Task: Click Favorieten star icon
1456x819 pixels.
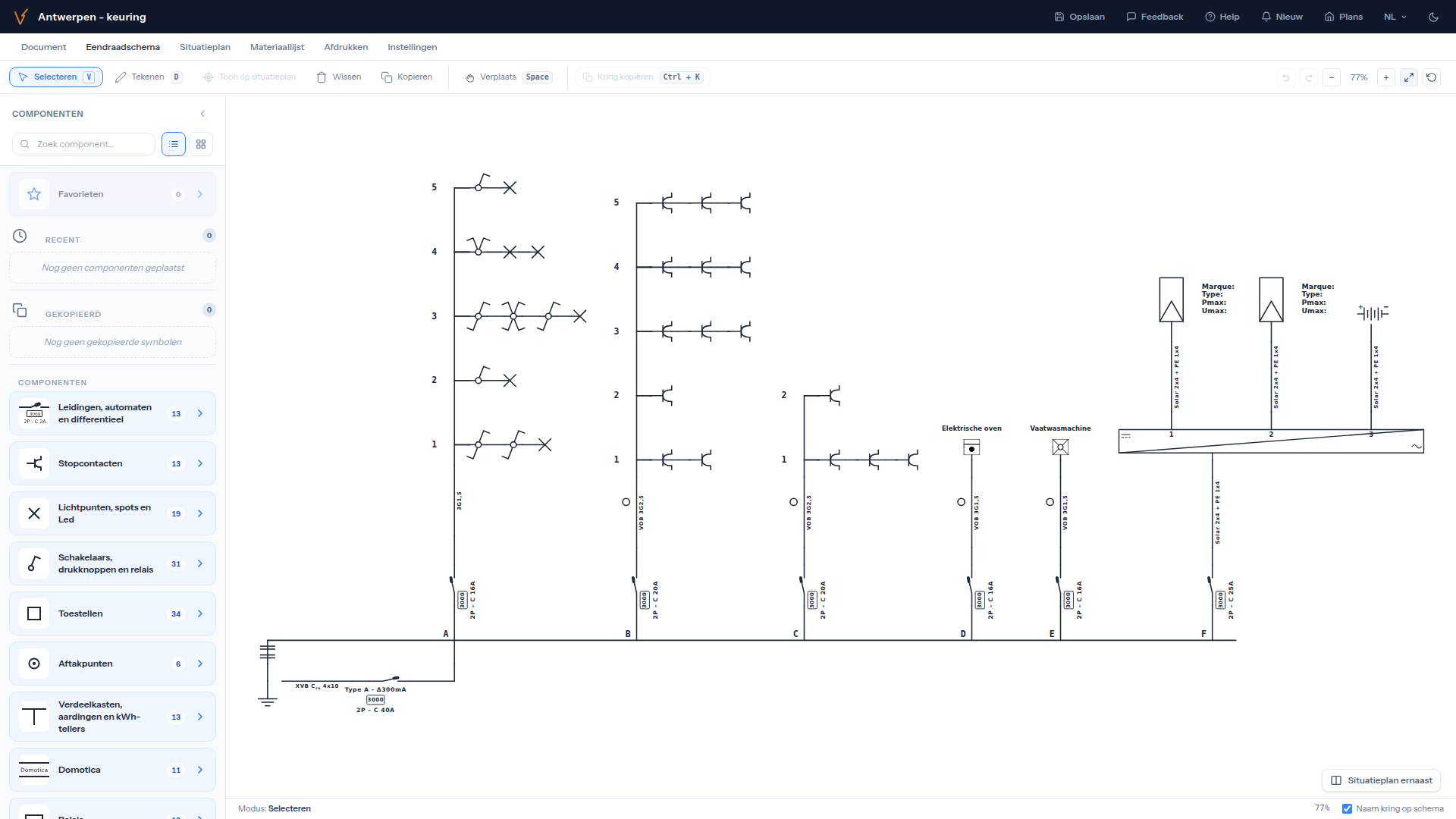Action: (34, 194)
